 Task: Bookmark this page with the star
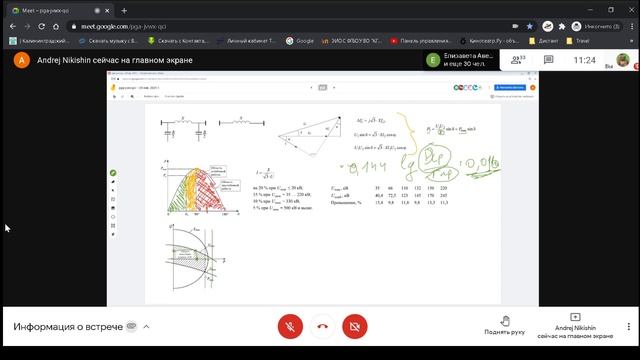click(529, 27)
